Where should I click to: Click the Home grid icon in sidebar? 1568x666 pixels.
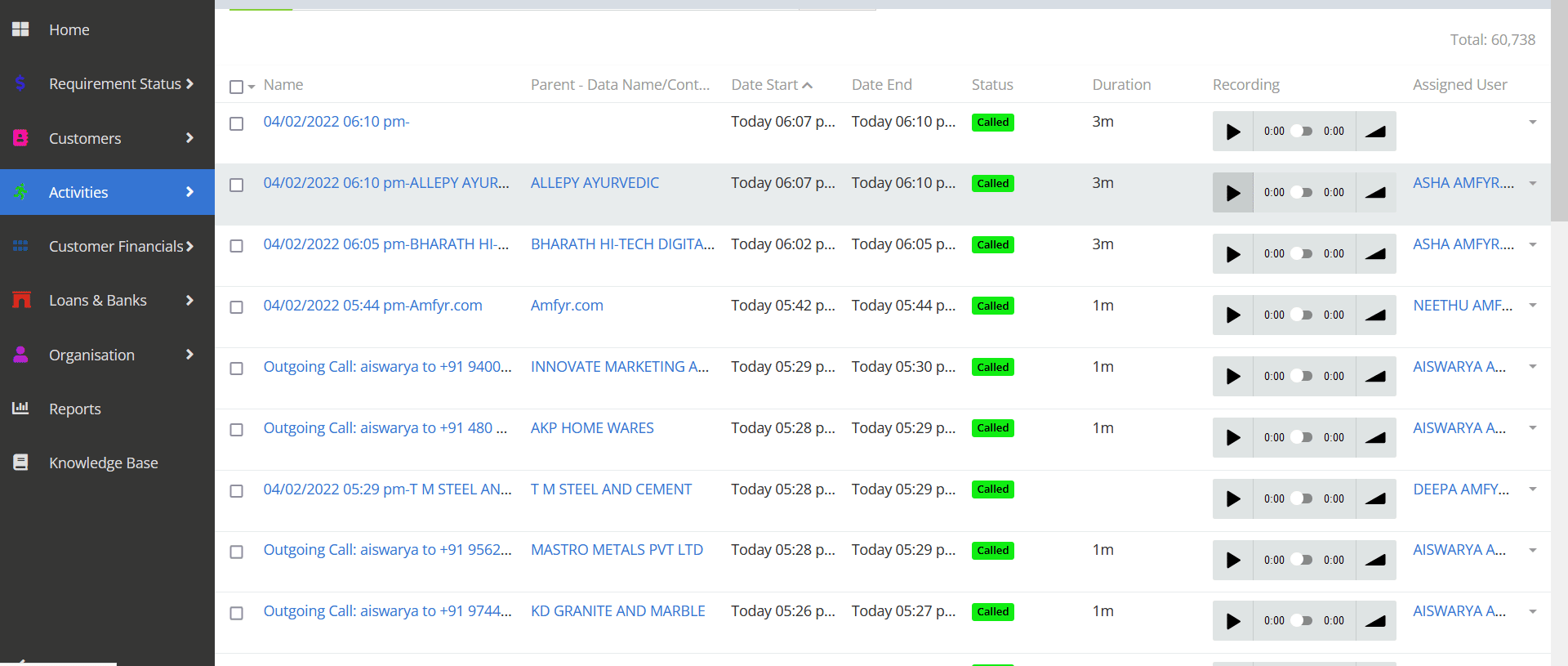20,29
